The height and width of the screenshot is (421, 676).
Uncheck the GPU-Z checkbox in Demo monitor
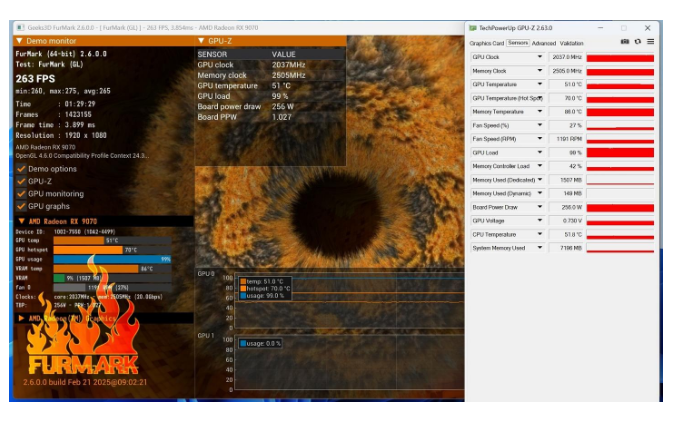tap(21, 181)
